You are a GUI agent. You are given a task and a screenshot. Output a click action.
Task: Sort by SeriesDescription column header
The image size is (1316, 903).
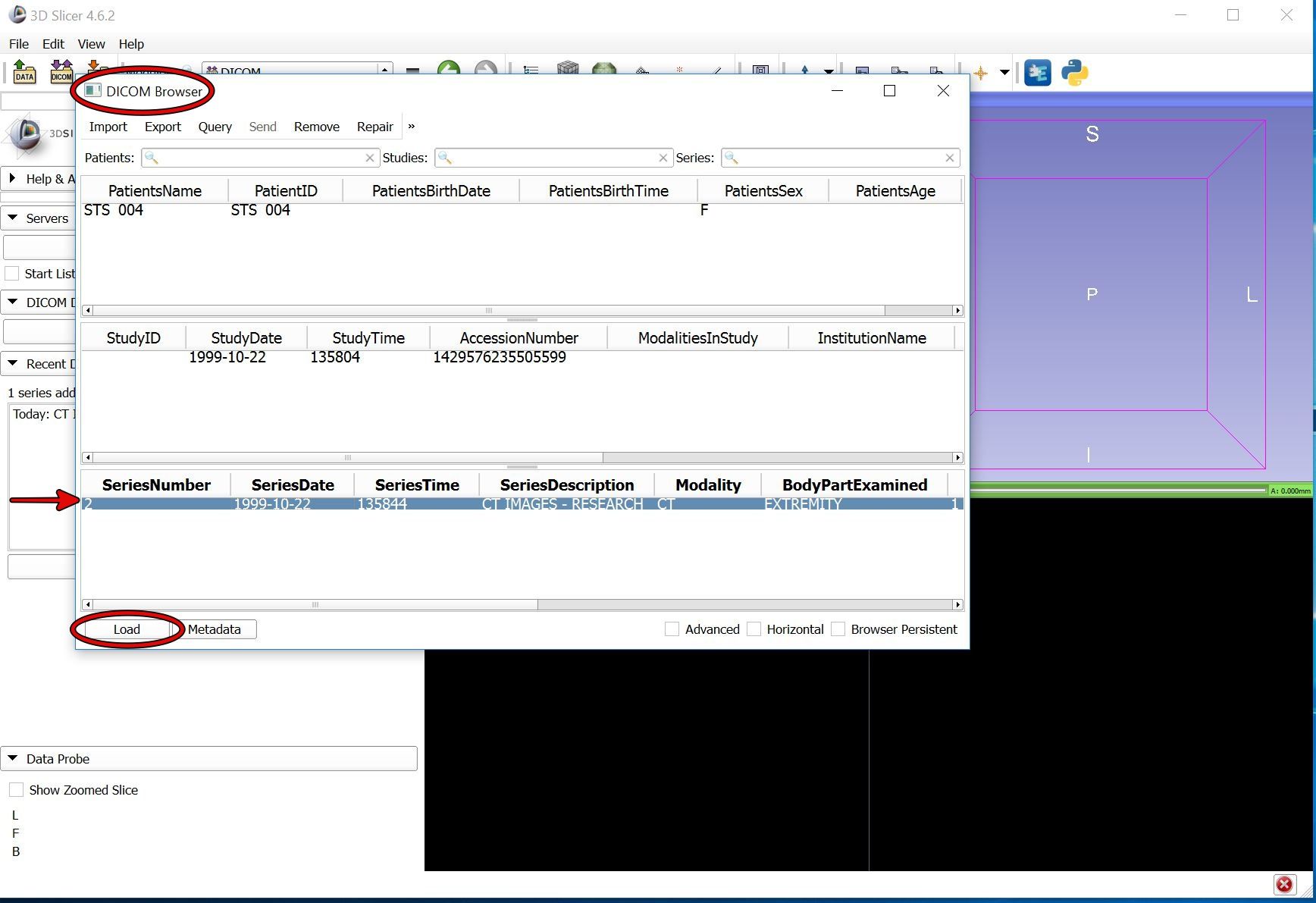[567, 485]
